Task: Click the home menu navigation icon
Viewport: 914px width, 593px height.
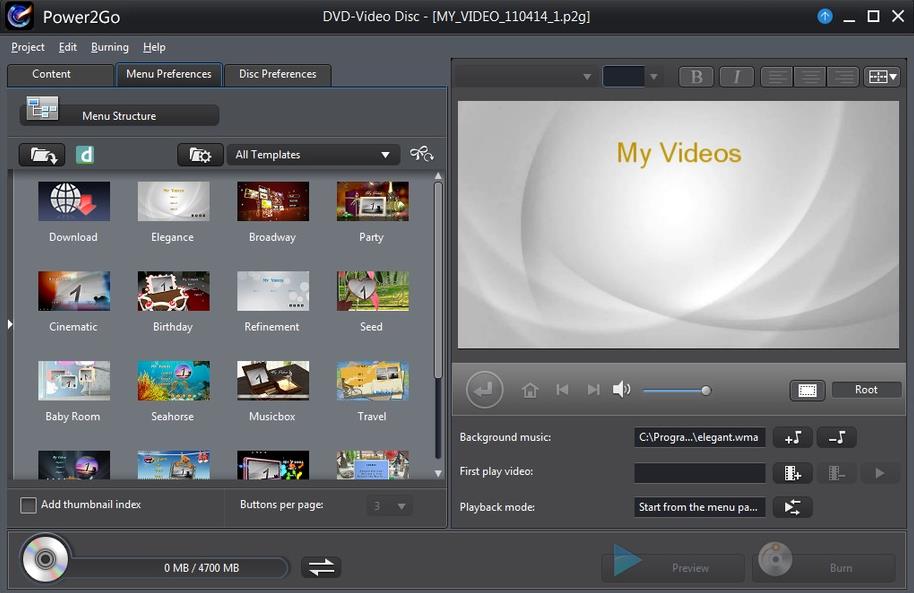Action: pyautogui.click(x=530, y=390)
